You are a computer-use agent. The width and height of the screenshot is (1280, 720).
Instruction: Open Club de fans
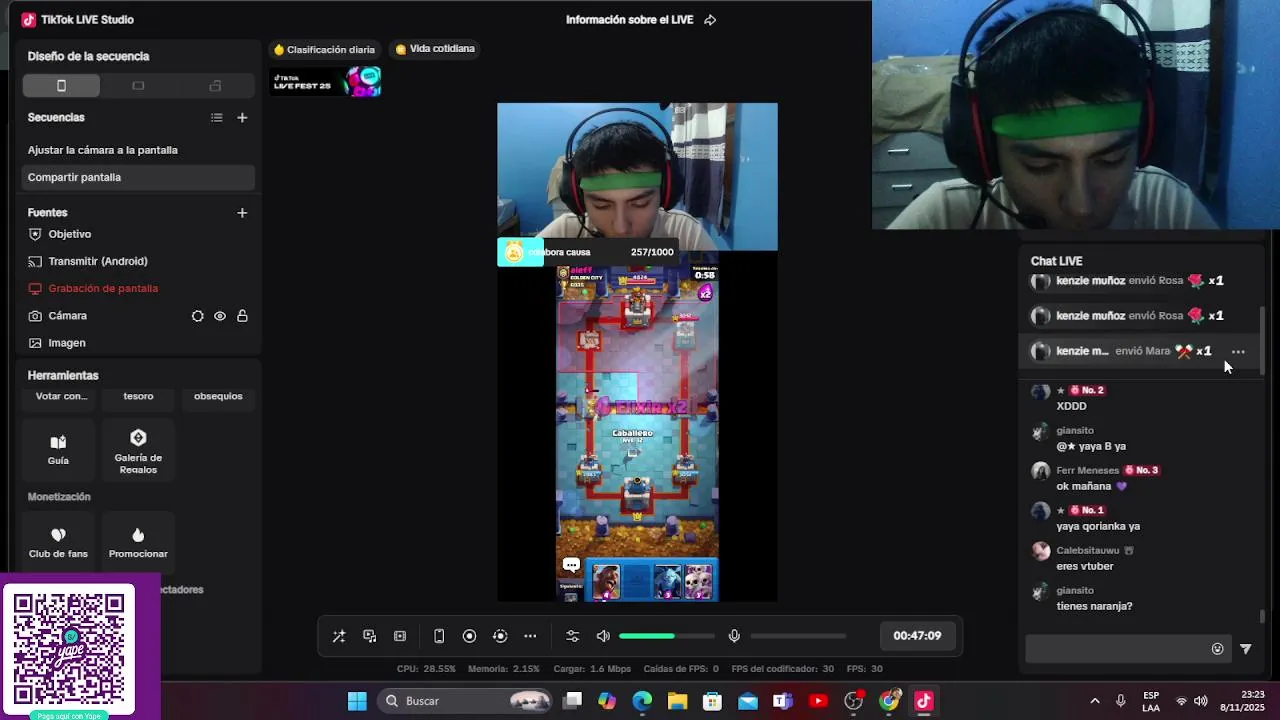pyautogui.click(x=58, y=543)
